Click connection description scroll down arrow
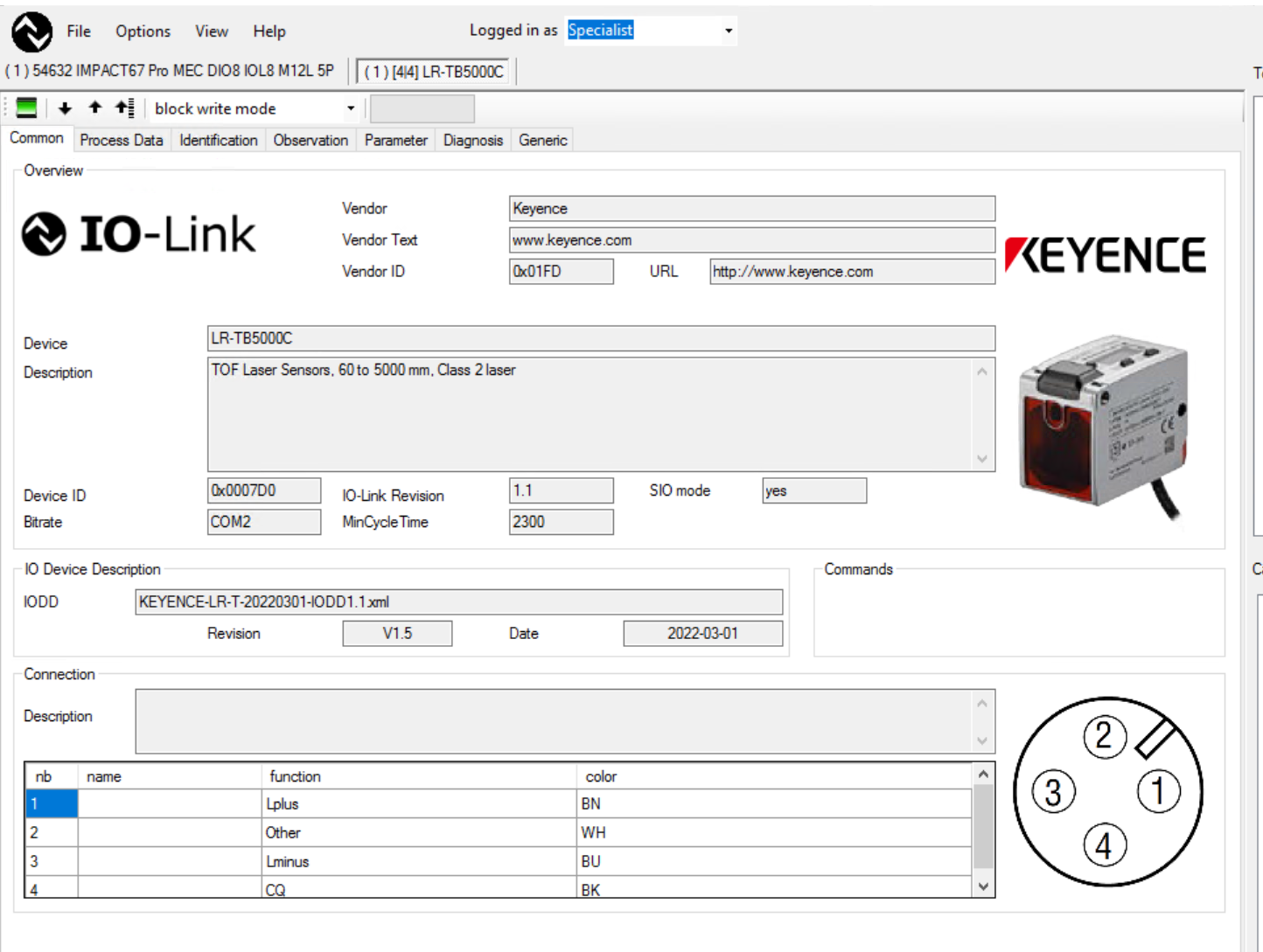The width and height of the screenshot is (1263, 952). pos(982,740)
